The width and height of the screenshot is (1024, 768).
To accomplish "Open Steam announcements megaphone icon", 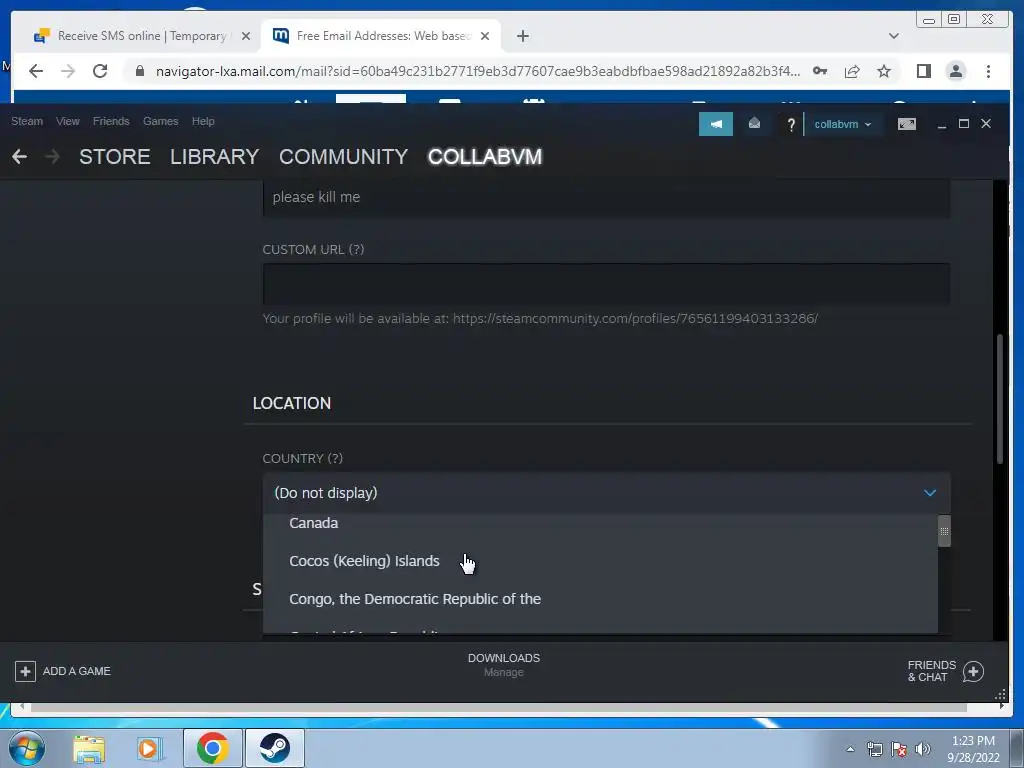I will point(716,124).
